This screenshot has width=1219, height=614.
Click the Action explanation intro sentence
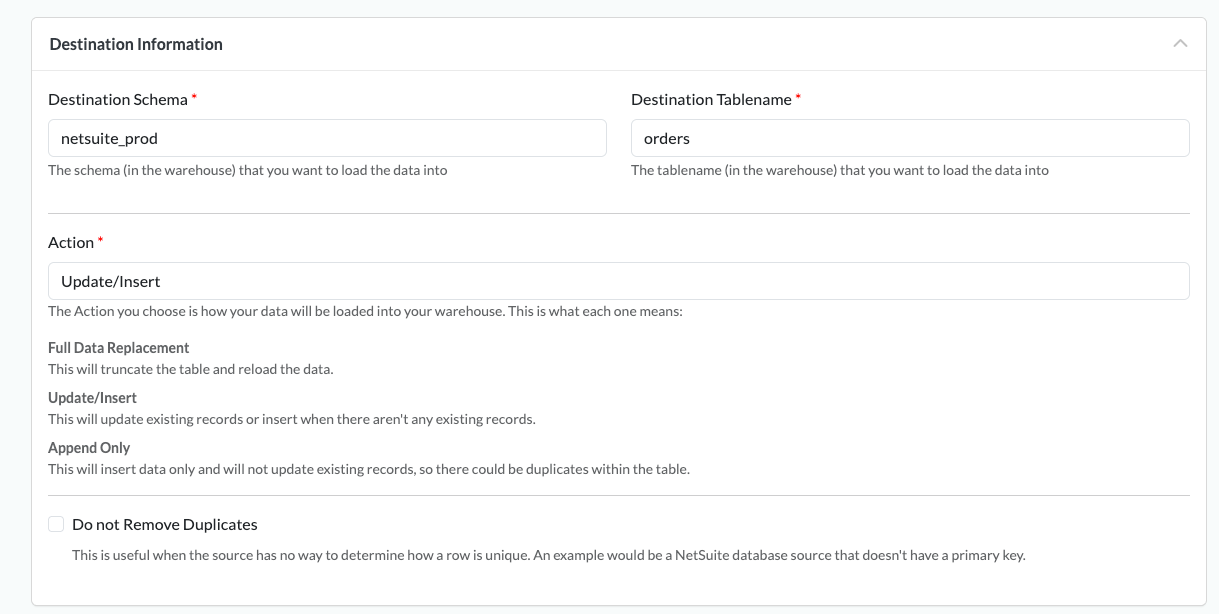tap(365, 311)
